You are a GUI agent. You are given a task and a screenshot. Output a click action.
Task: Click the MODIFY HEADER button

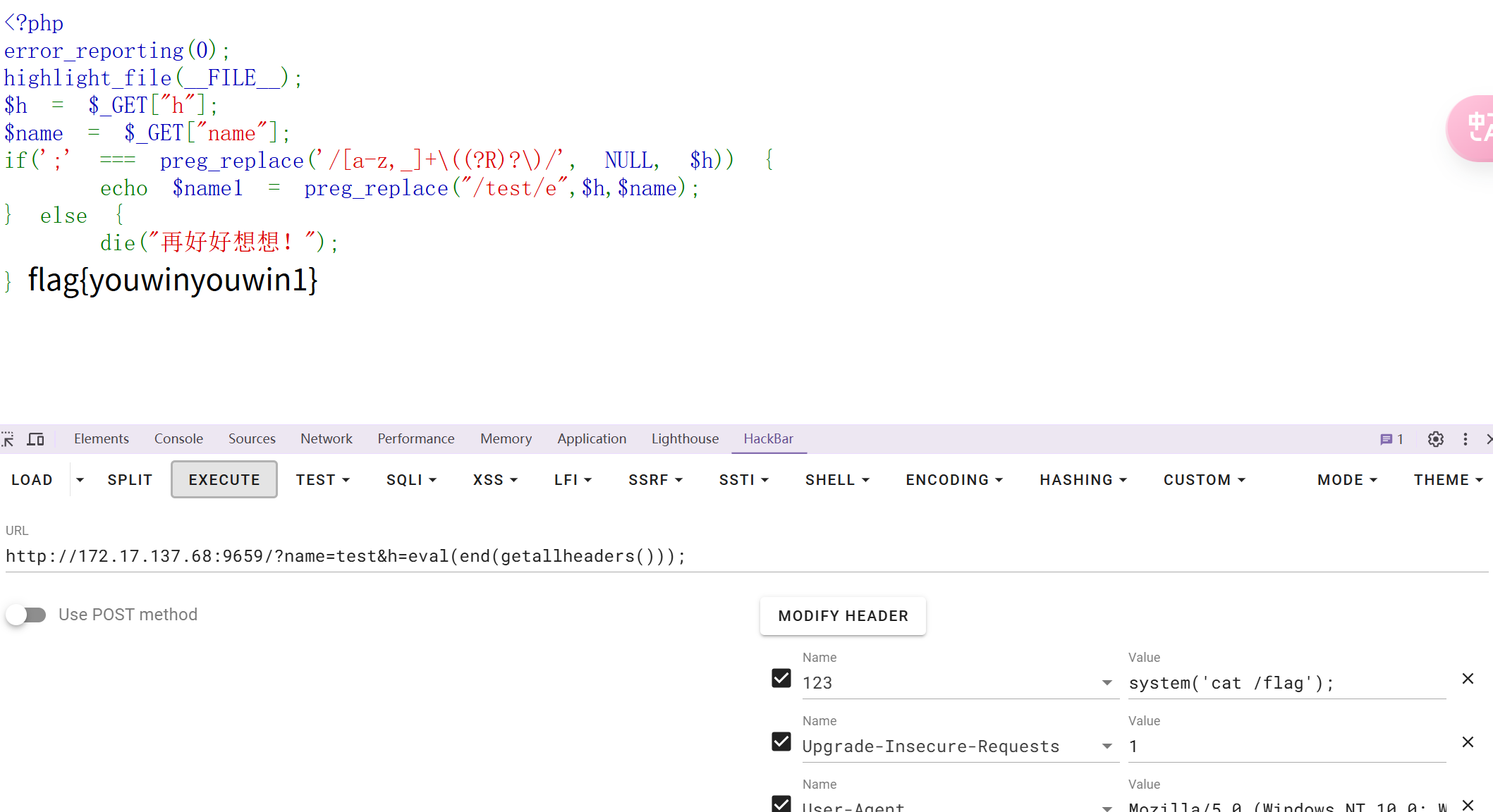click(x=843, y=615)
